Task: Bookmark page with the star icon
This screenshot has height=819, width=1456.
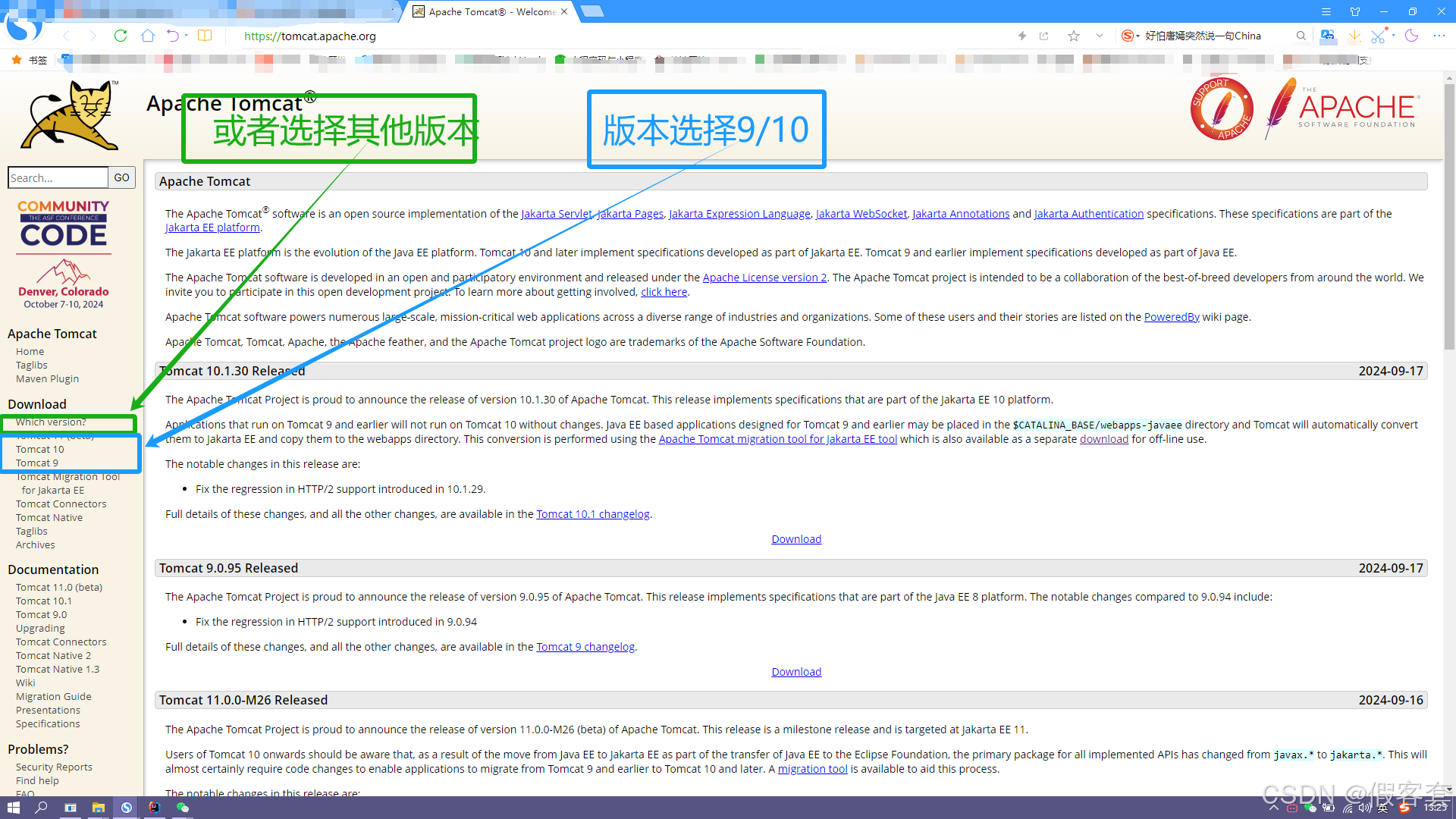Action: (1073, 36)
